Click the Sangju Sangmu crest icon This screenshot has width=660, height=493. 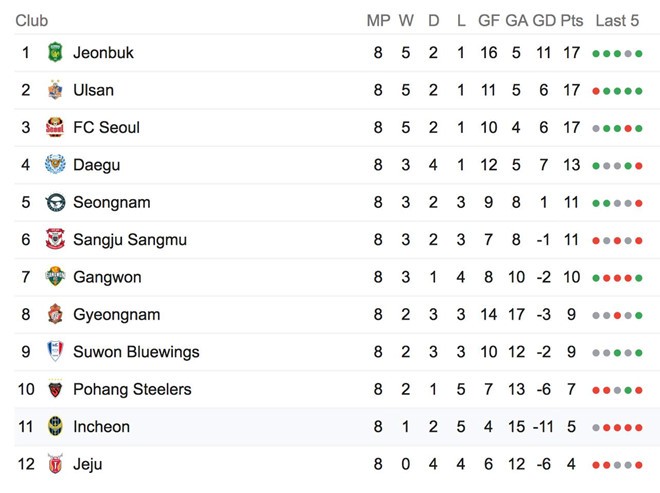pos(55,240)
